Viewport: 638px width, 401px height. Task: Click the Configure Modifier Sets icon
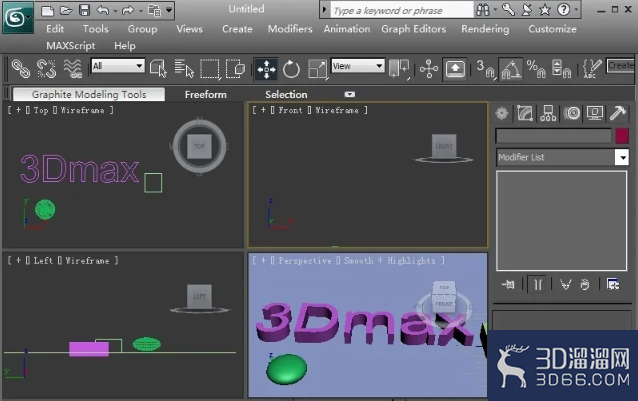pos(613,284)
